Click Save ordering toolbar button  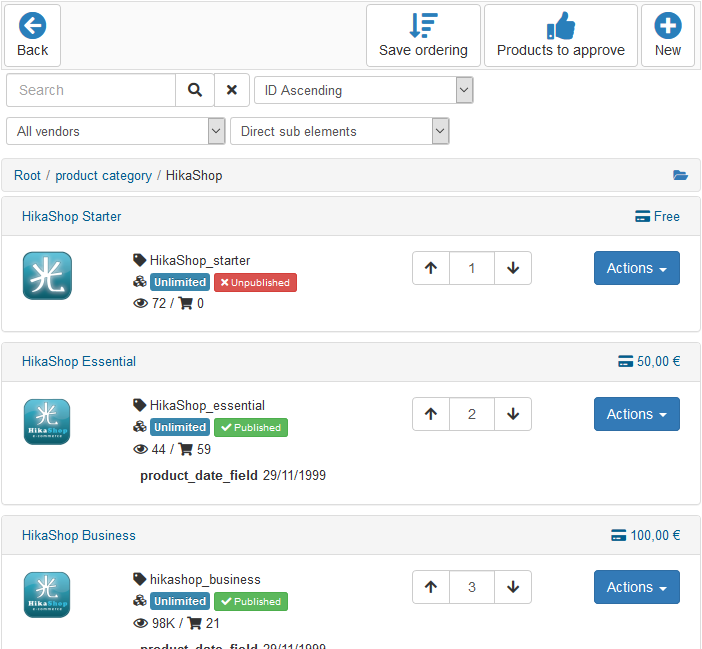pos(423,35)
